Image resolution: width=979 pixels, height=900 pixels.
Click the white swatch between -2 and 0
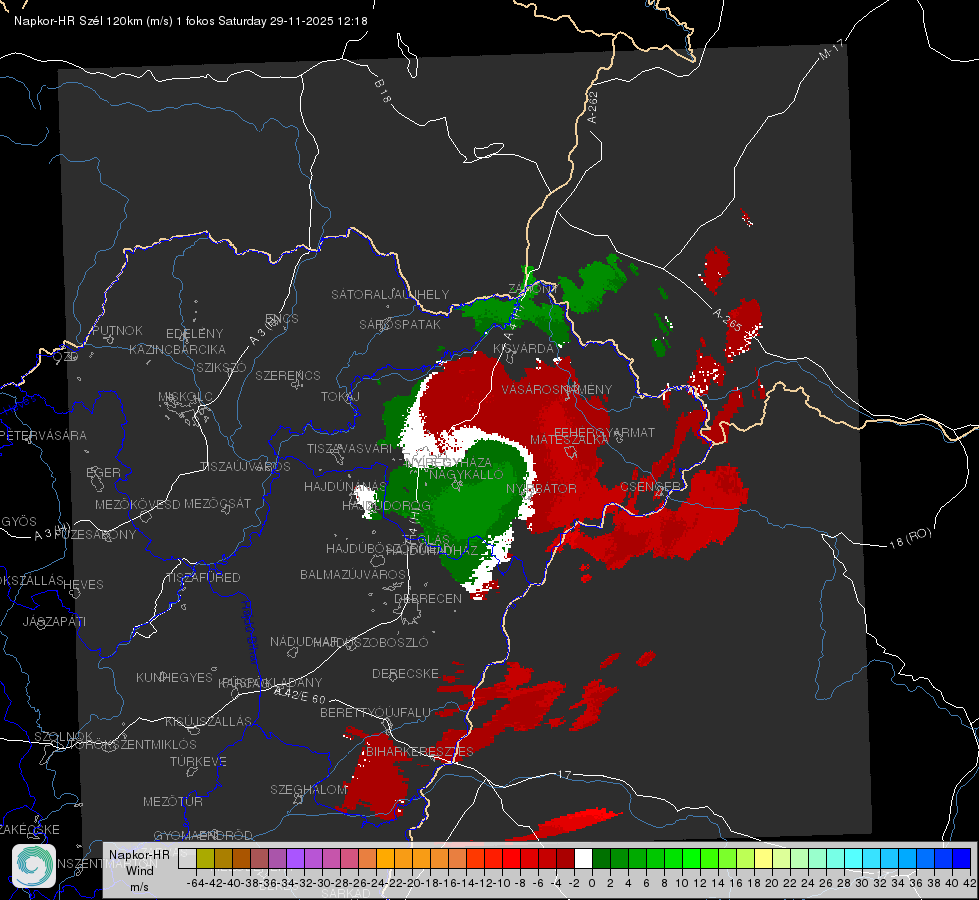(x=583, y=858)
